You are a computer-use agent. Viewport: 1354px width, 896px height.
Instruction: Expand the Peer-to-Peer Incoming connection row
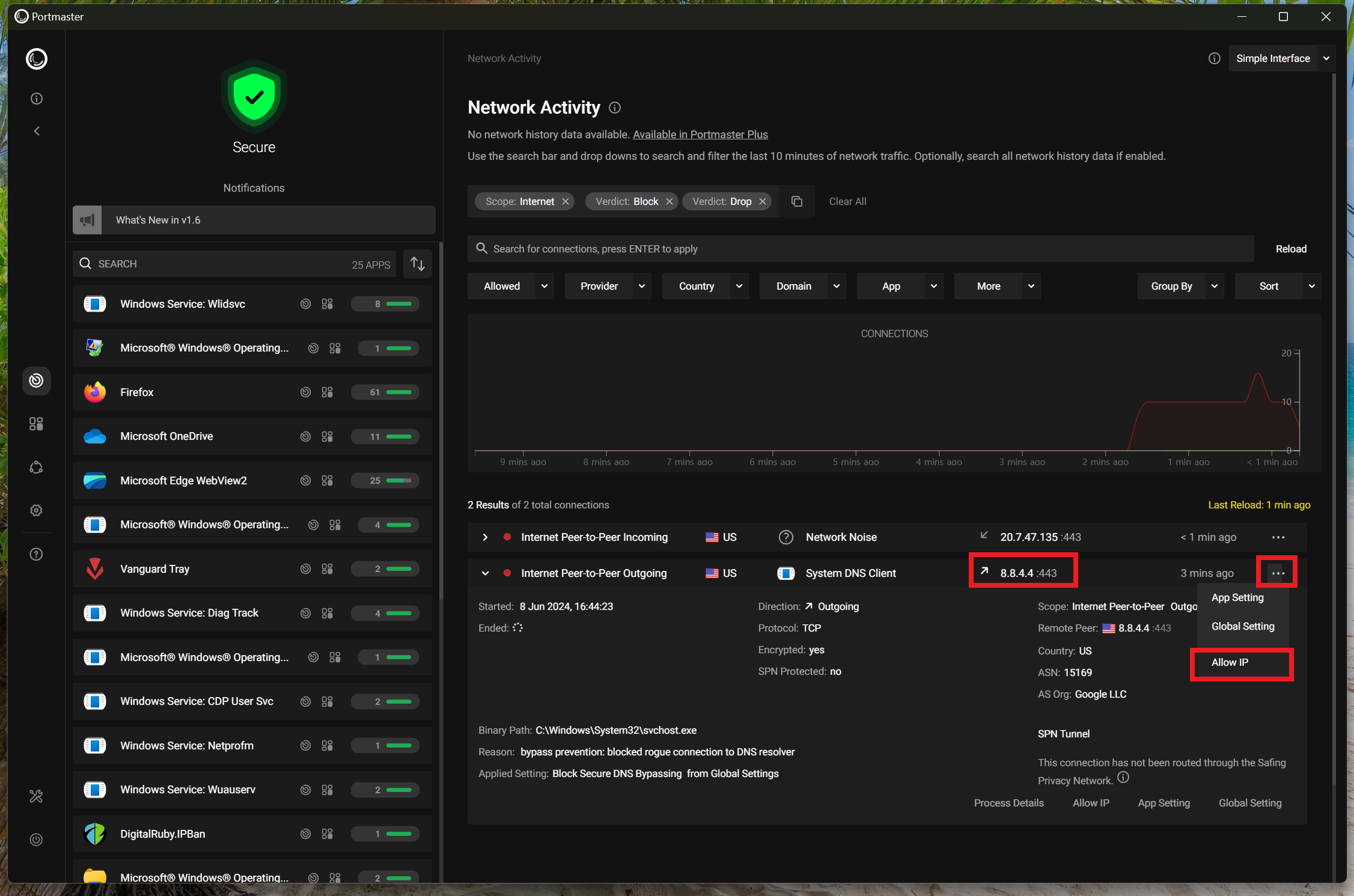tap(485, 537)
